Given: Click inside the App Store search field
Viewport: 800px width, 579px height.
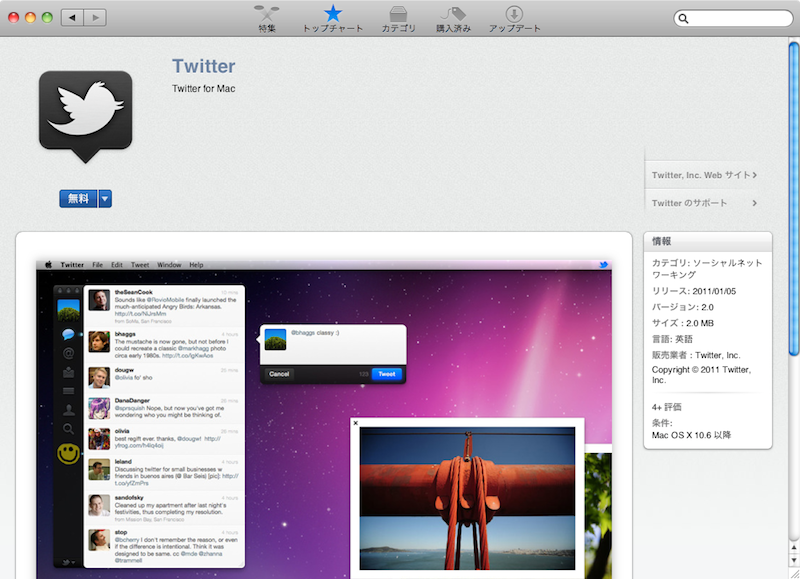Looking at the screenshot, I should (x=733, y=19).
